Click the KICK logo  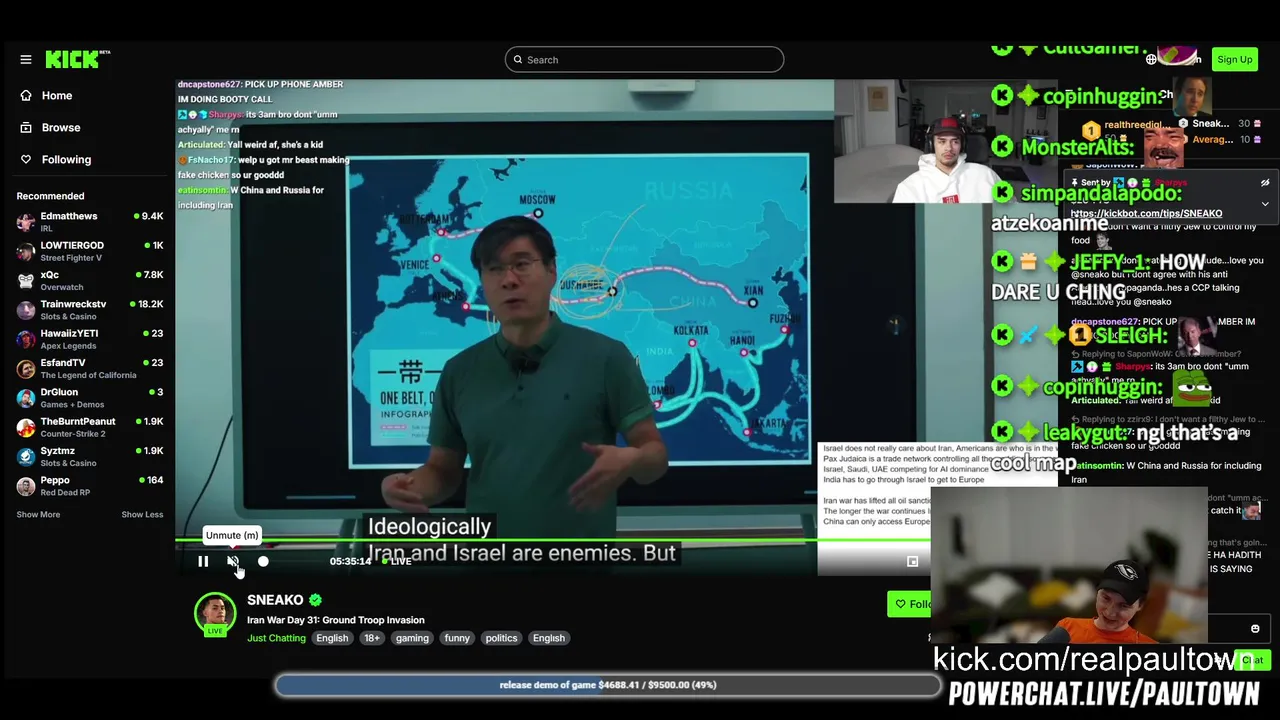(78, 60)
